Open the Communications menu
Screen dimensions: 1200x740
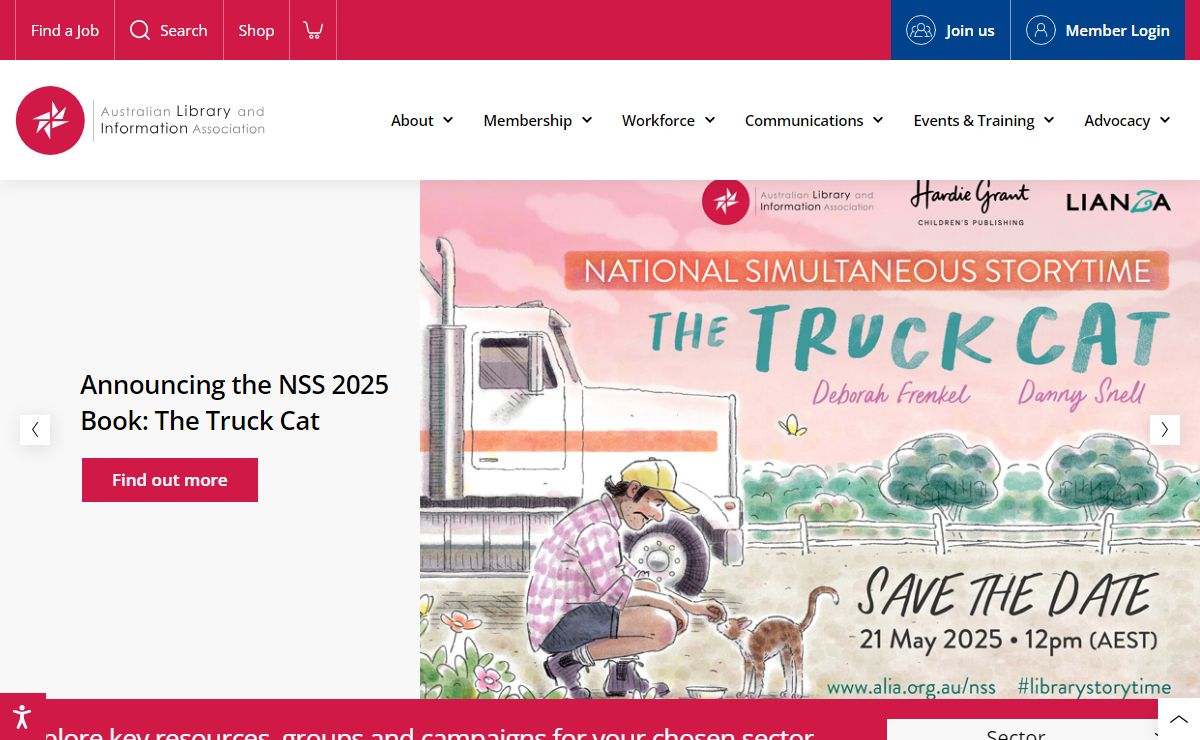(804, 120)
